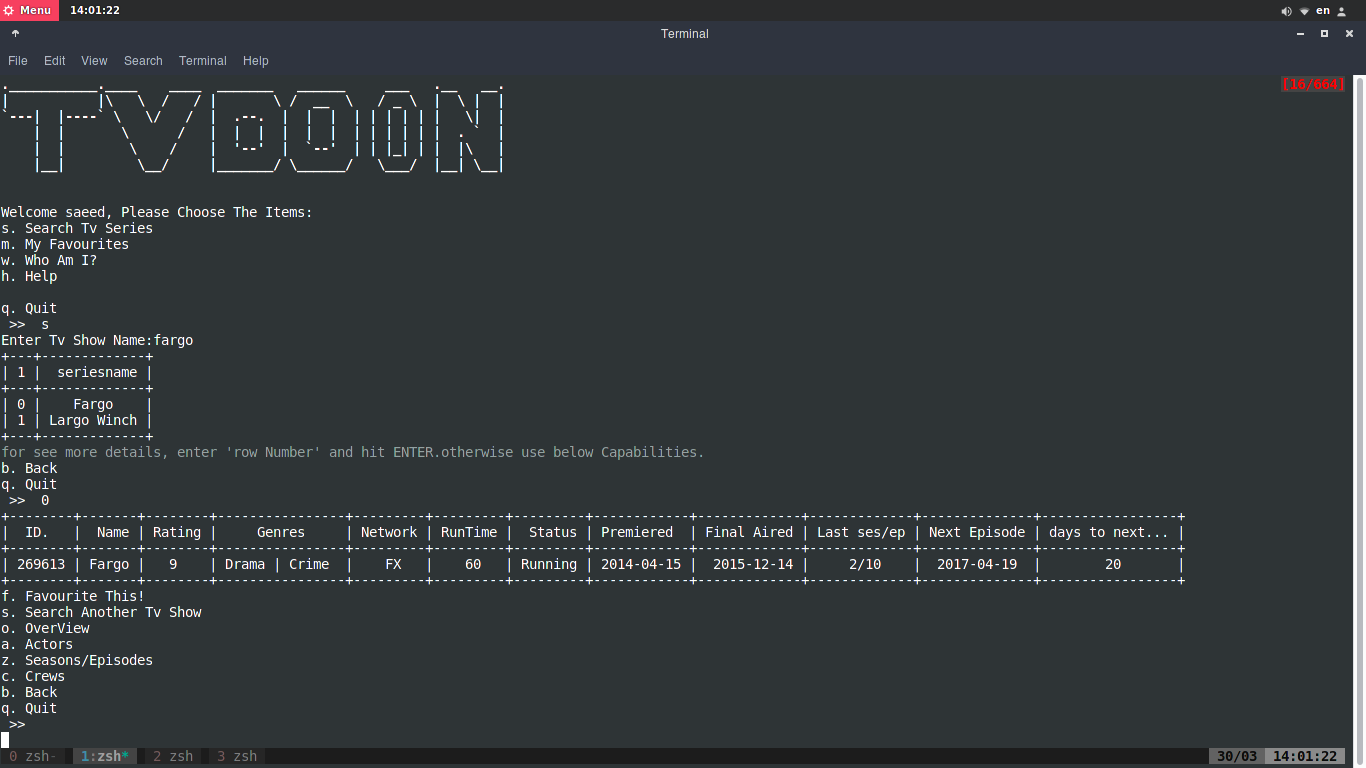Click 'Rating' column header
The height and width of the screenshot is (768, 1366).
point(177,533)
